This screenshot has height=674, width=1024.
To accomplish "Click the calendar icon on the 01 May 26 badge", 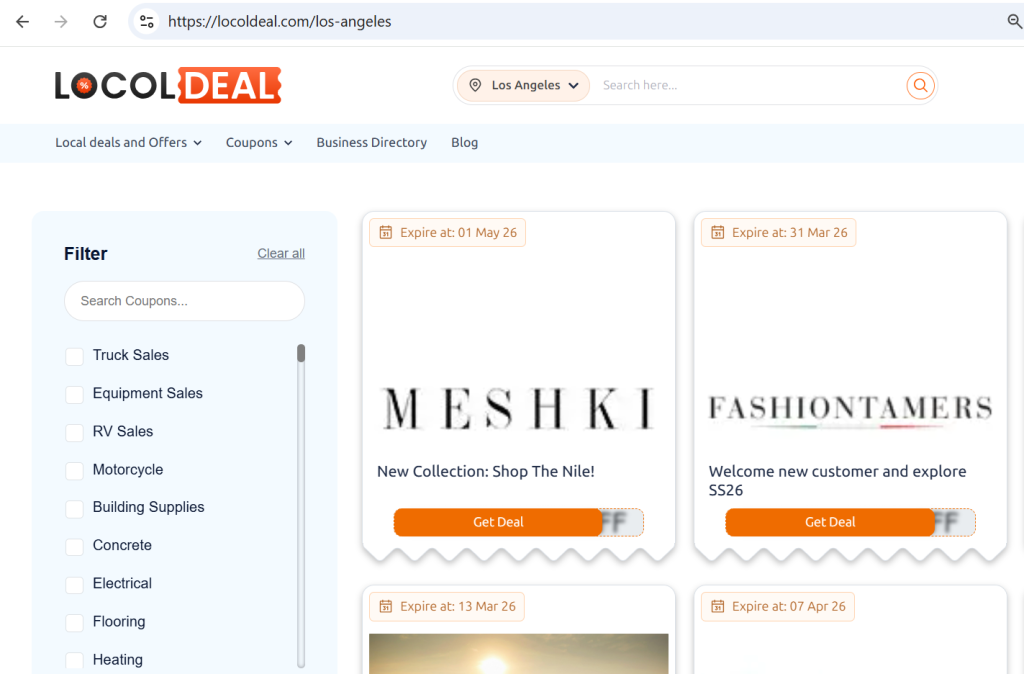I will [x=386, y=231].
